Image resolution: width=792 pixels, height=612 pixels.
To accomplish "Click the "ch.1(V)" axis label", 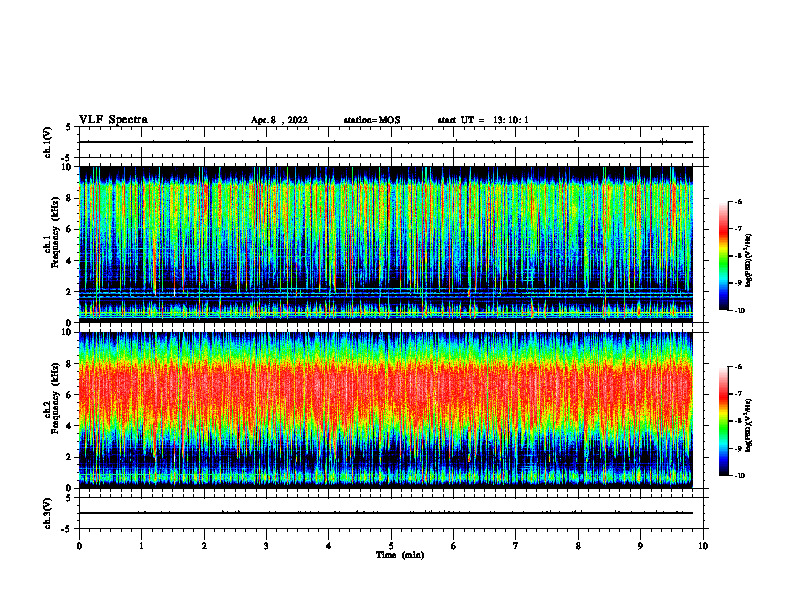I will coord(48,142).
